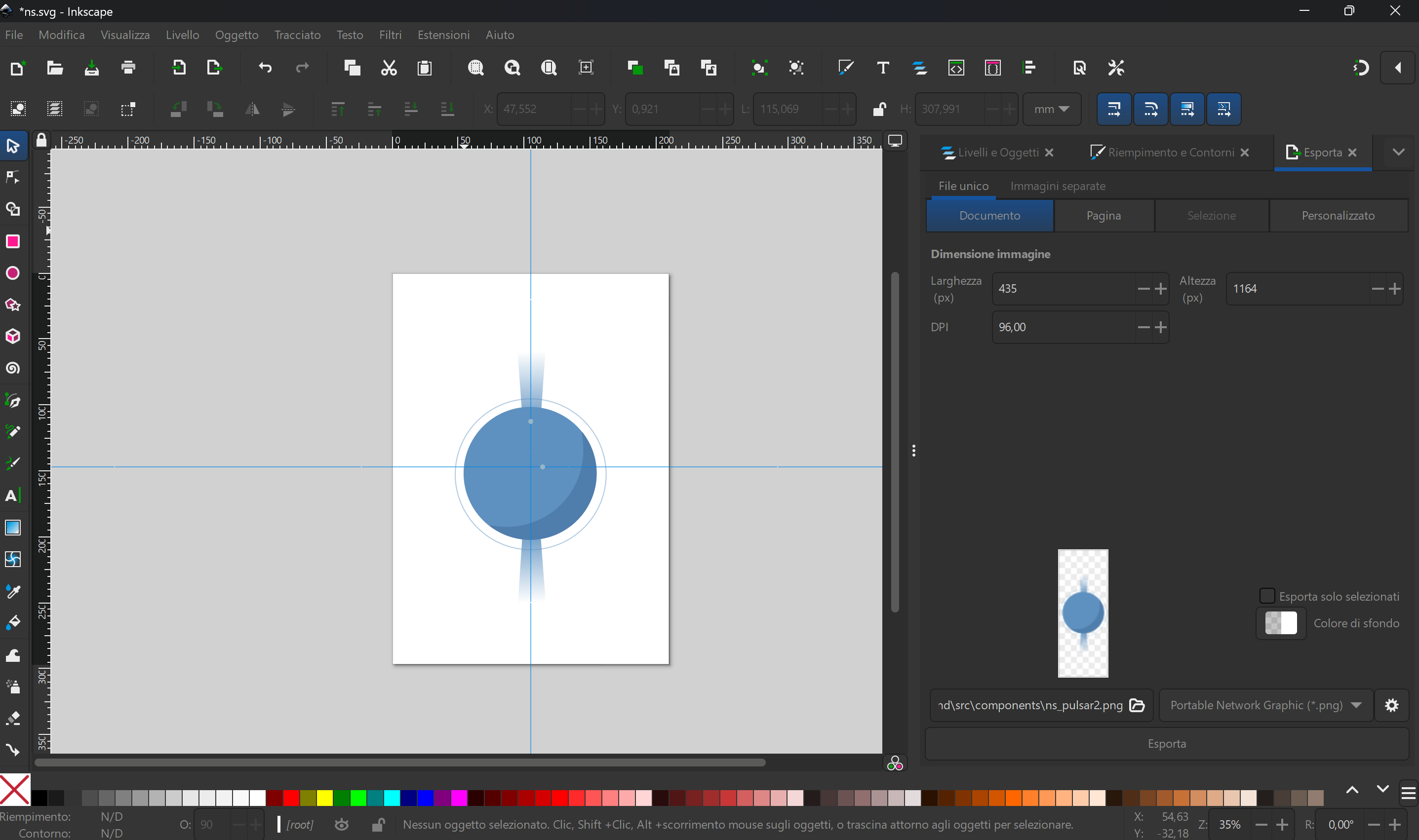
Task: Browse for export file folder icon
Action: click(1137, 705)
